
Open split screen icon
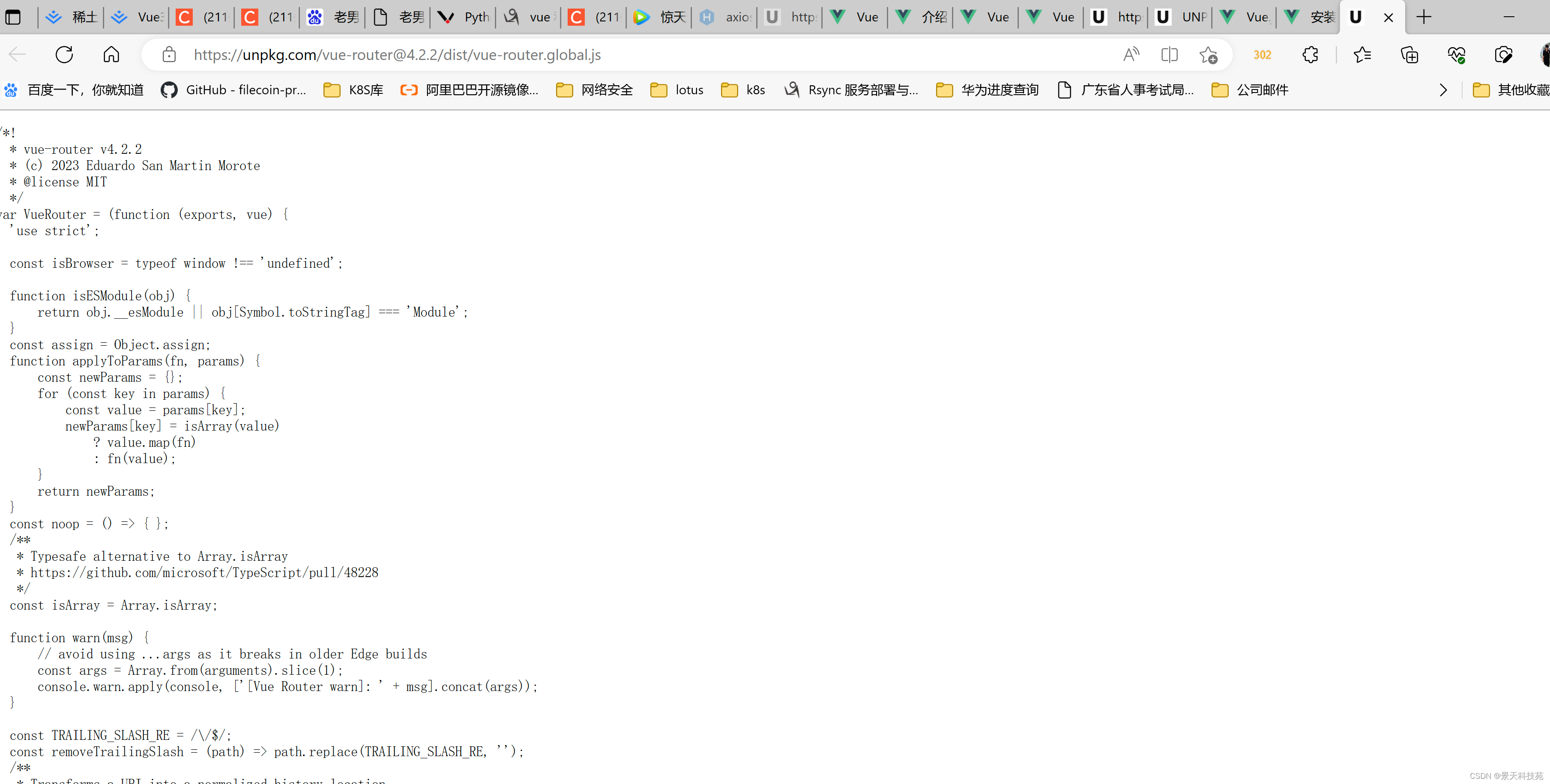1169,55
